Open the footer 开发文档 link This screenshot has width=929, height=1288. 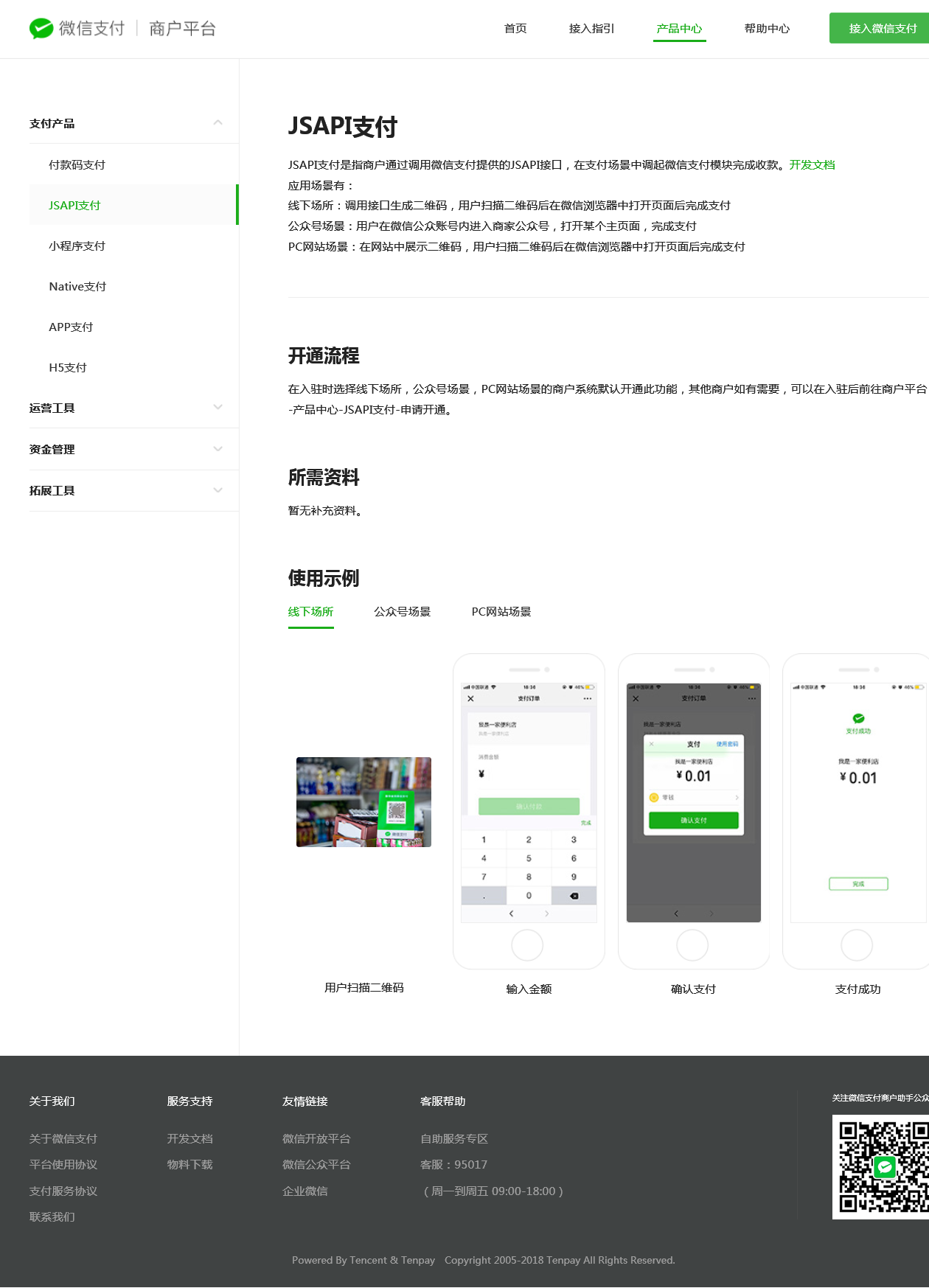coord(189,1138)
